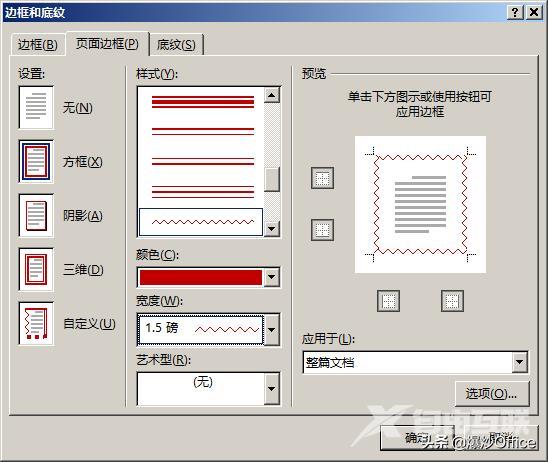Choose the 自定义(U) custom border setting icon
The width and height of the screenshot is (548, 462).
tap(36, 324)
